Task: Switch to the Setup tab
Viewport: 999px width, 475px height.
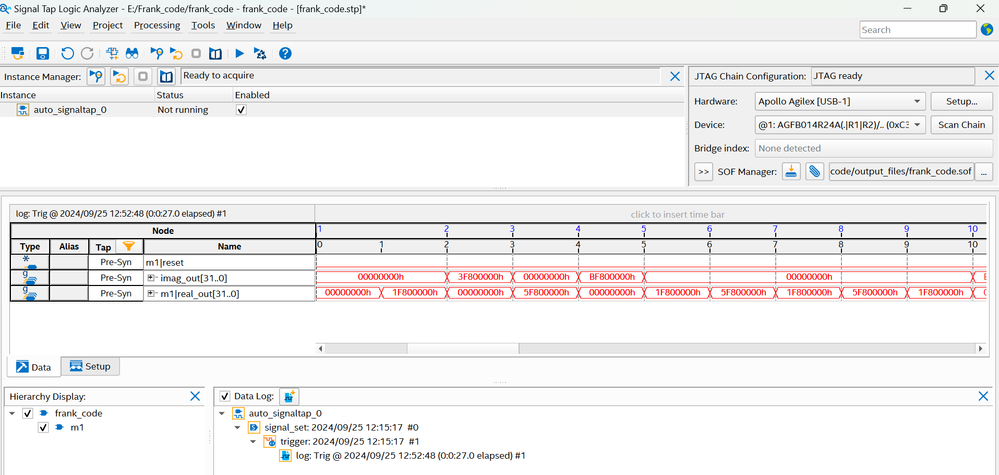Action: click(90, 366)
